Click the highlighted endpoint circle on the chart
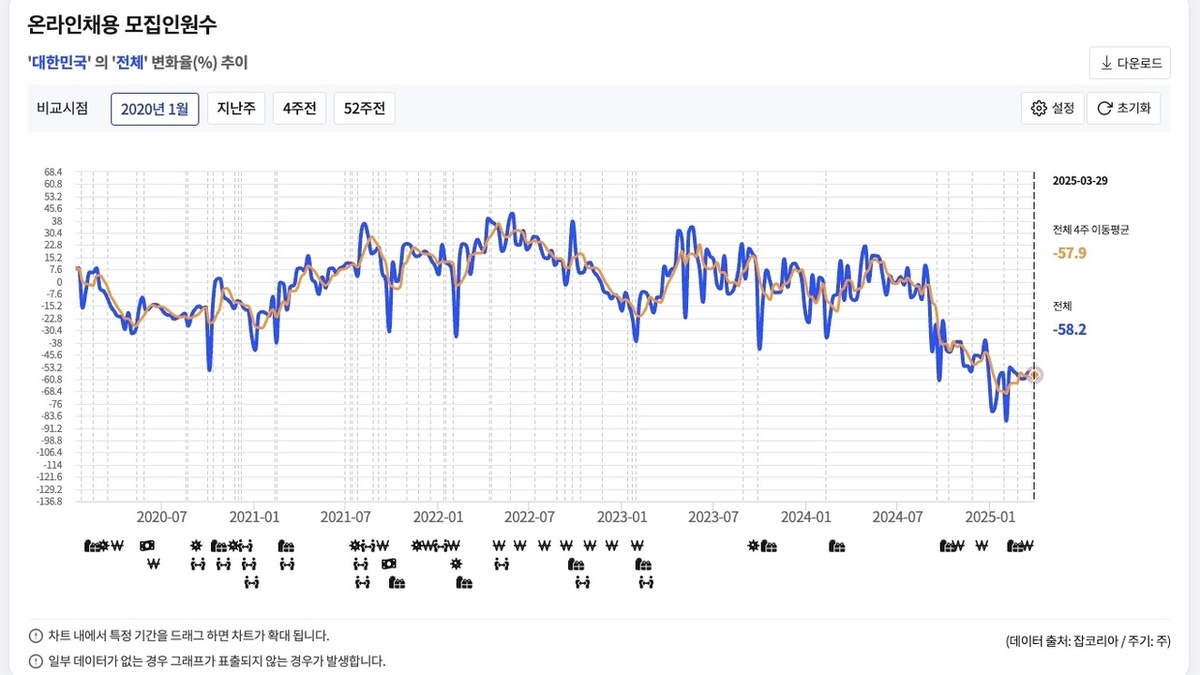 pos(1035,373)
